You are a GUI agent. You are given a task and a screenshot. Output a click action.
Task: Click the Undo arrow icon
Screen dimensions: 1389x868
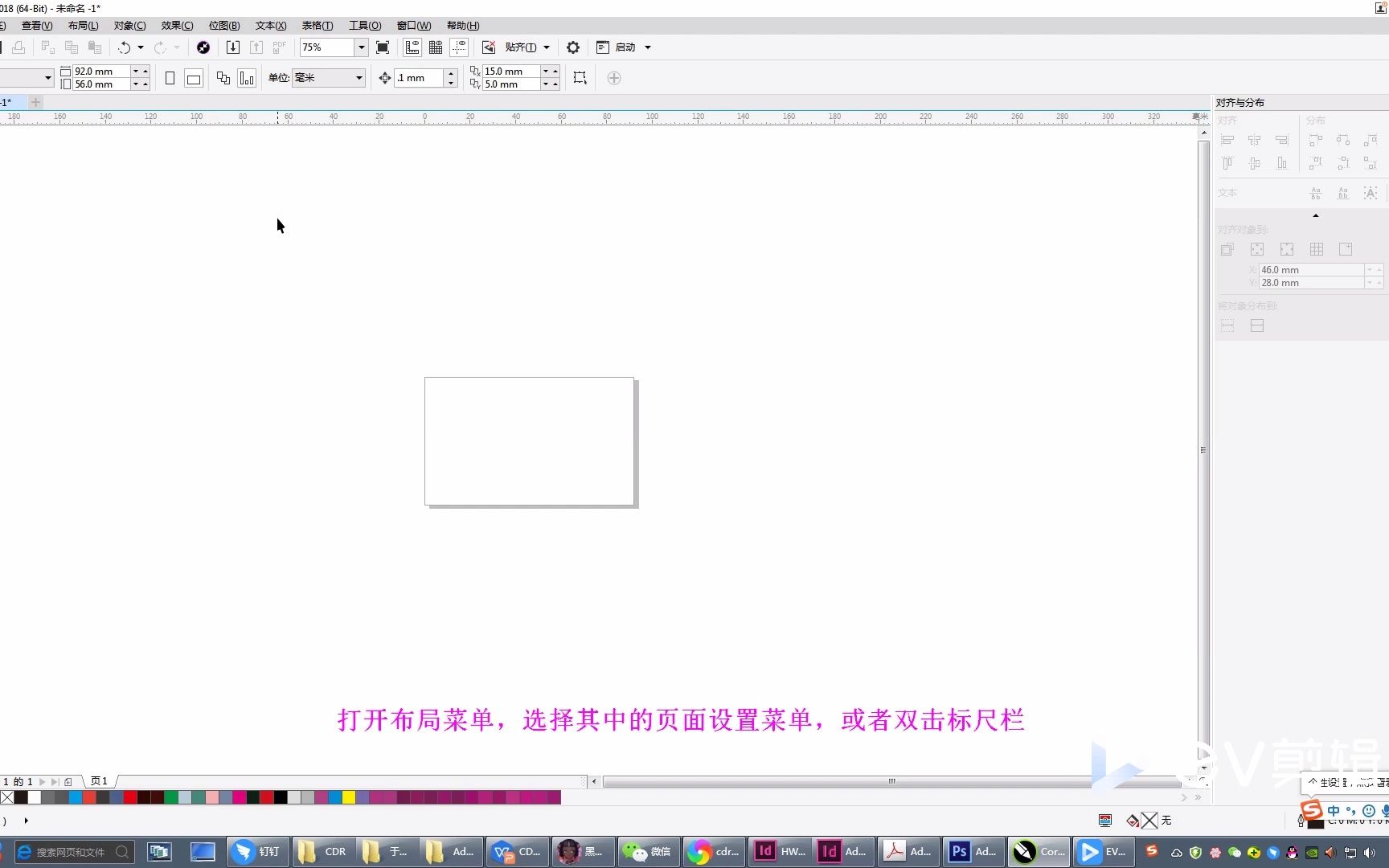pyautogui.click(x=125, y=47)
